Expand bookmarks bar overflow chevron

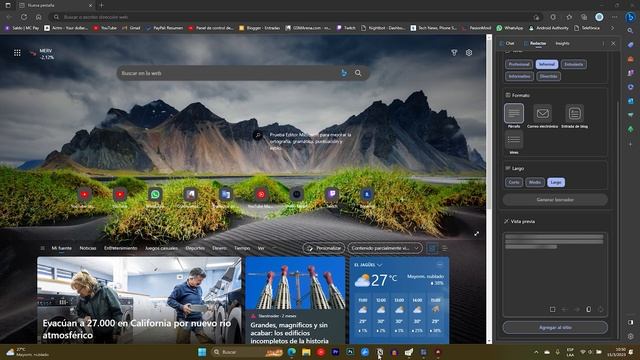tap(612, 28)
